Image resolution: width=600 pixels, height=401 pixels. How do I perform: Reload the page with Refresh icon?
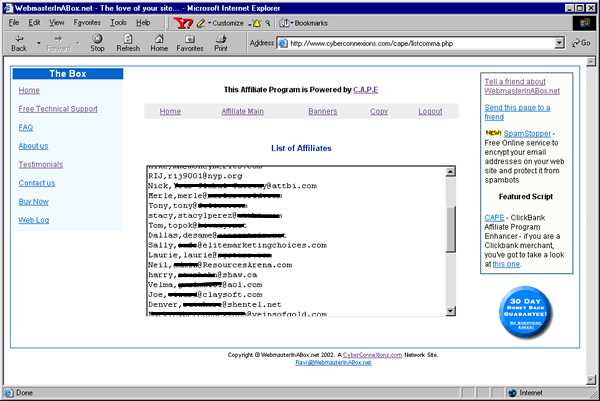point(128,43)
